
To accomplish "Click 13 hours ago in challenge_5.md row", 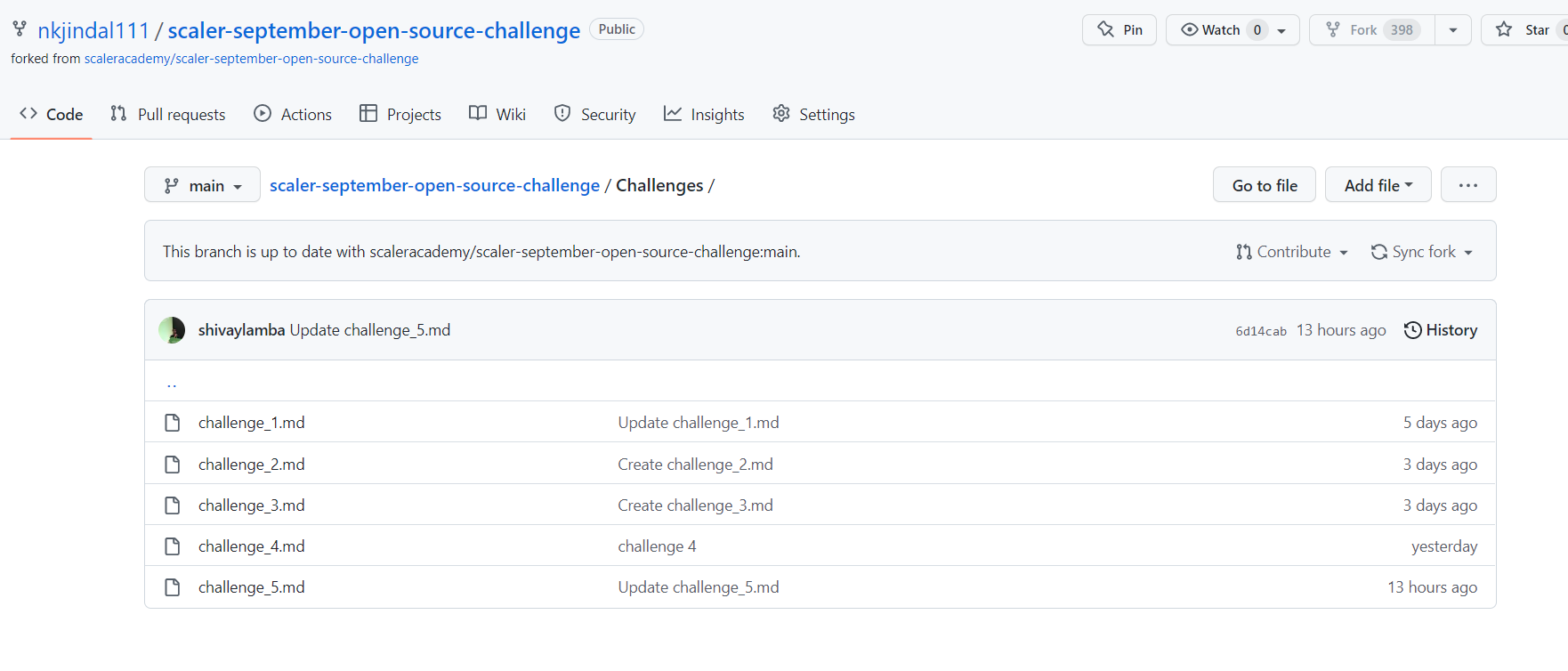I will [x=1433, y=587].
